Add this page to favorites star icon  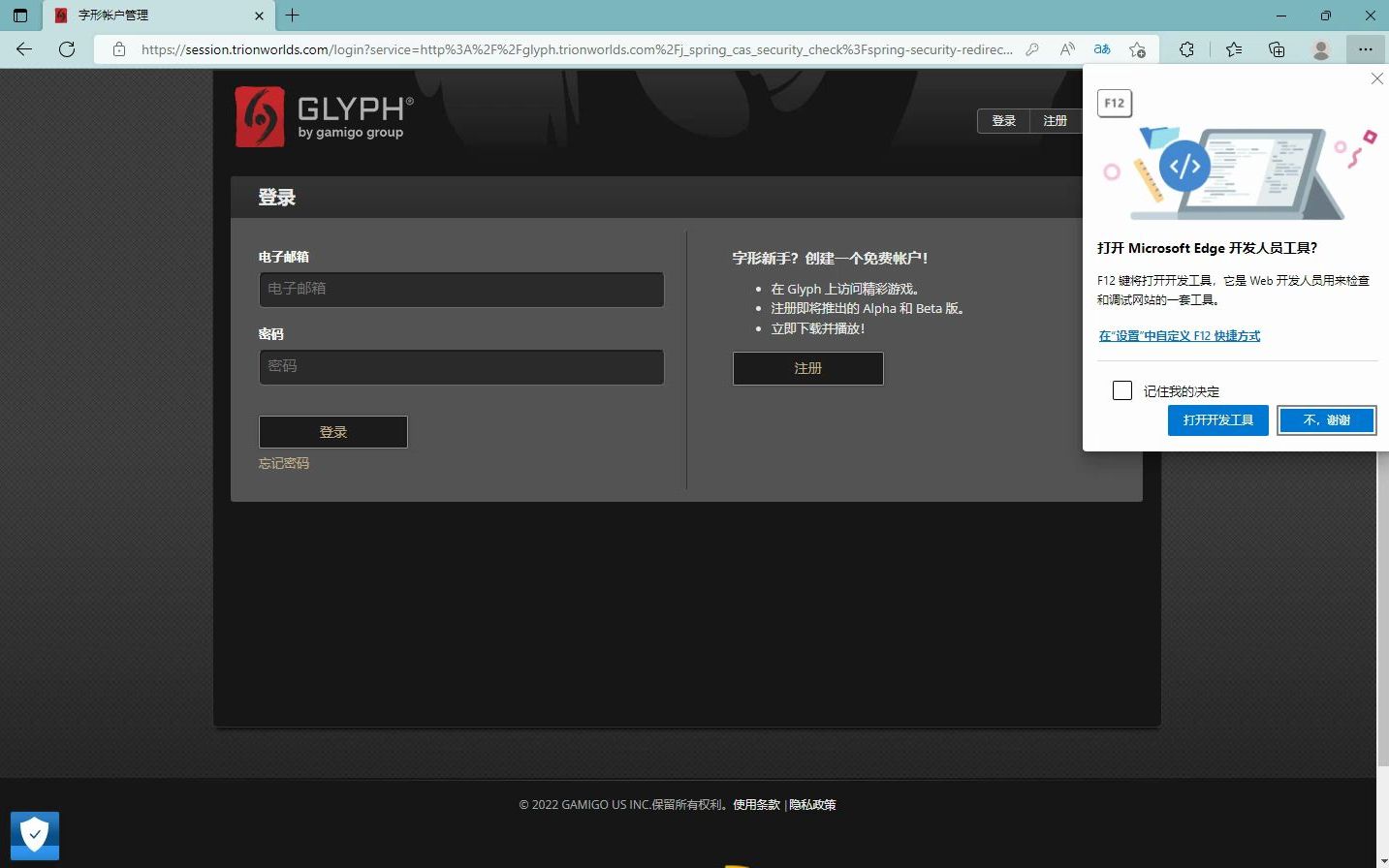click(1137, 49)
